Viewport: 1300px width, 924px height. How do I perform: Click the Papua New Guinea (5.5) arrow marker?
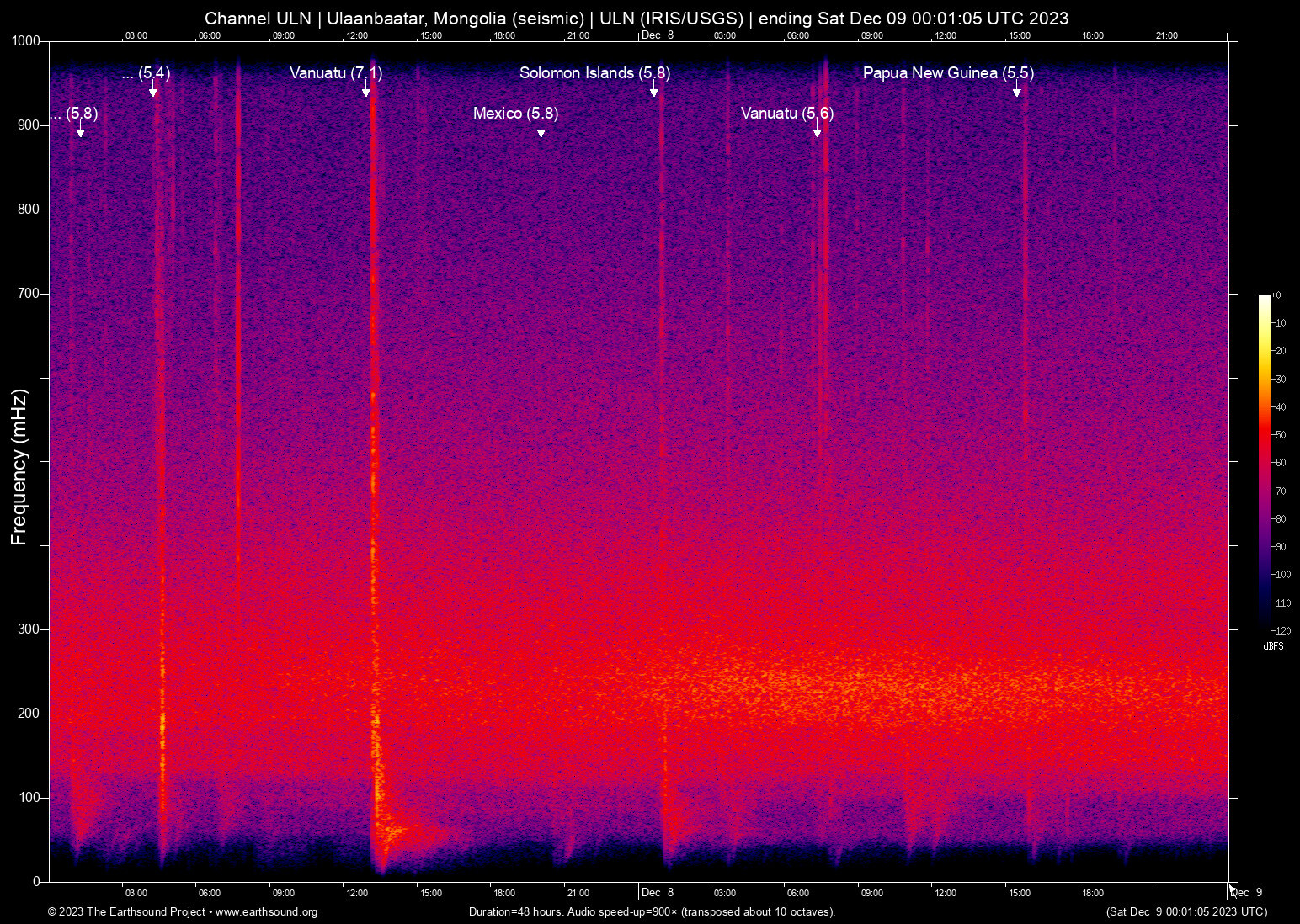1017,91
